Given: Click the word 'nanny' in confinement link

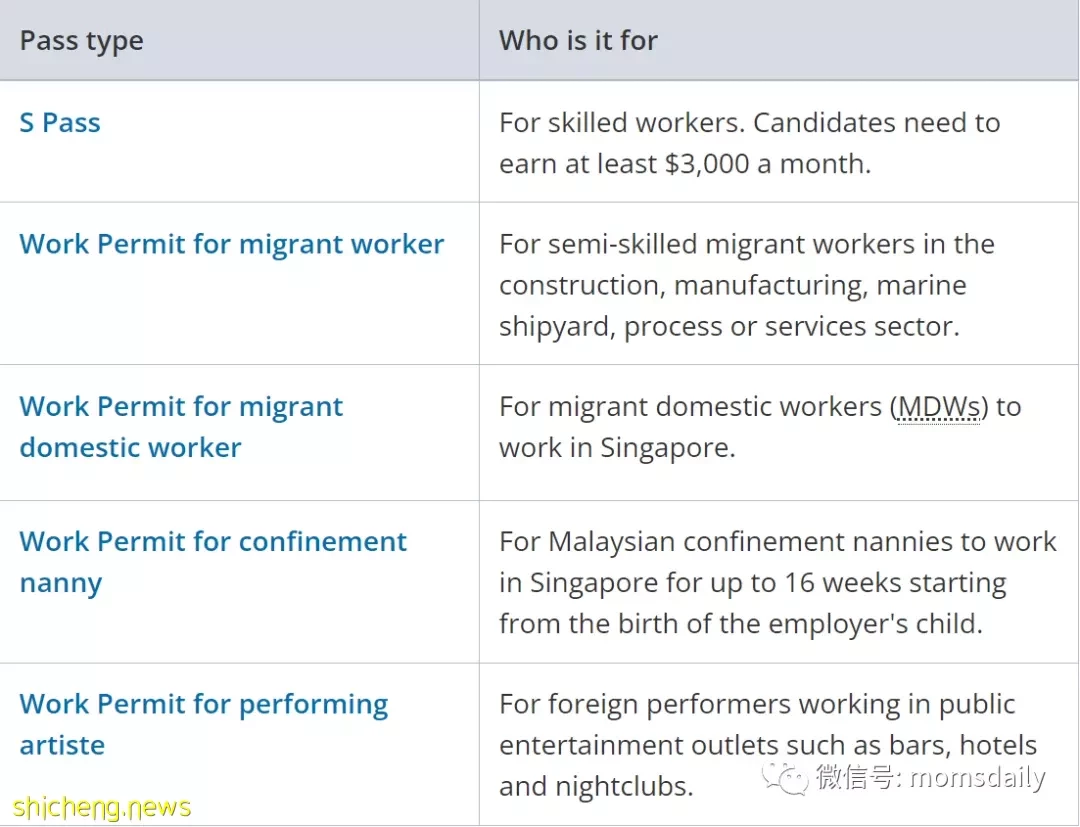Looking at the screenshot, I should pyautogui.click(x=61, y=584).
